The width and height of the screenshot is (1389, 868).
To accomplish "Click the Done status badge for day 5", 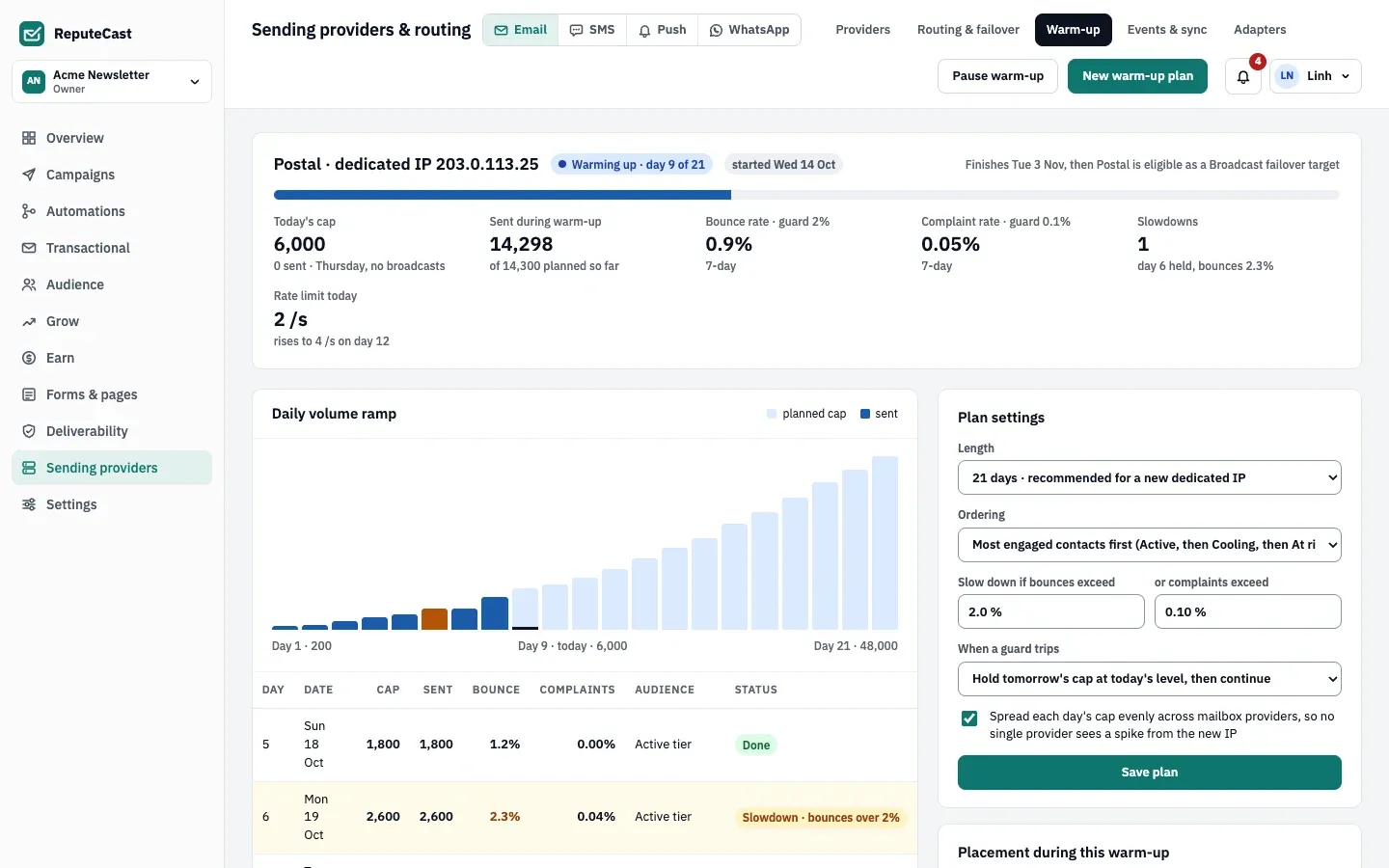I will click(756, 746).
